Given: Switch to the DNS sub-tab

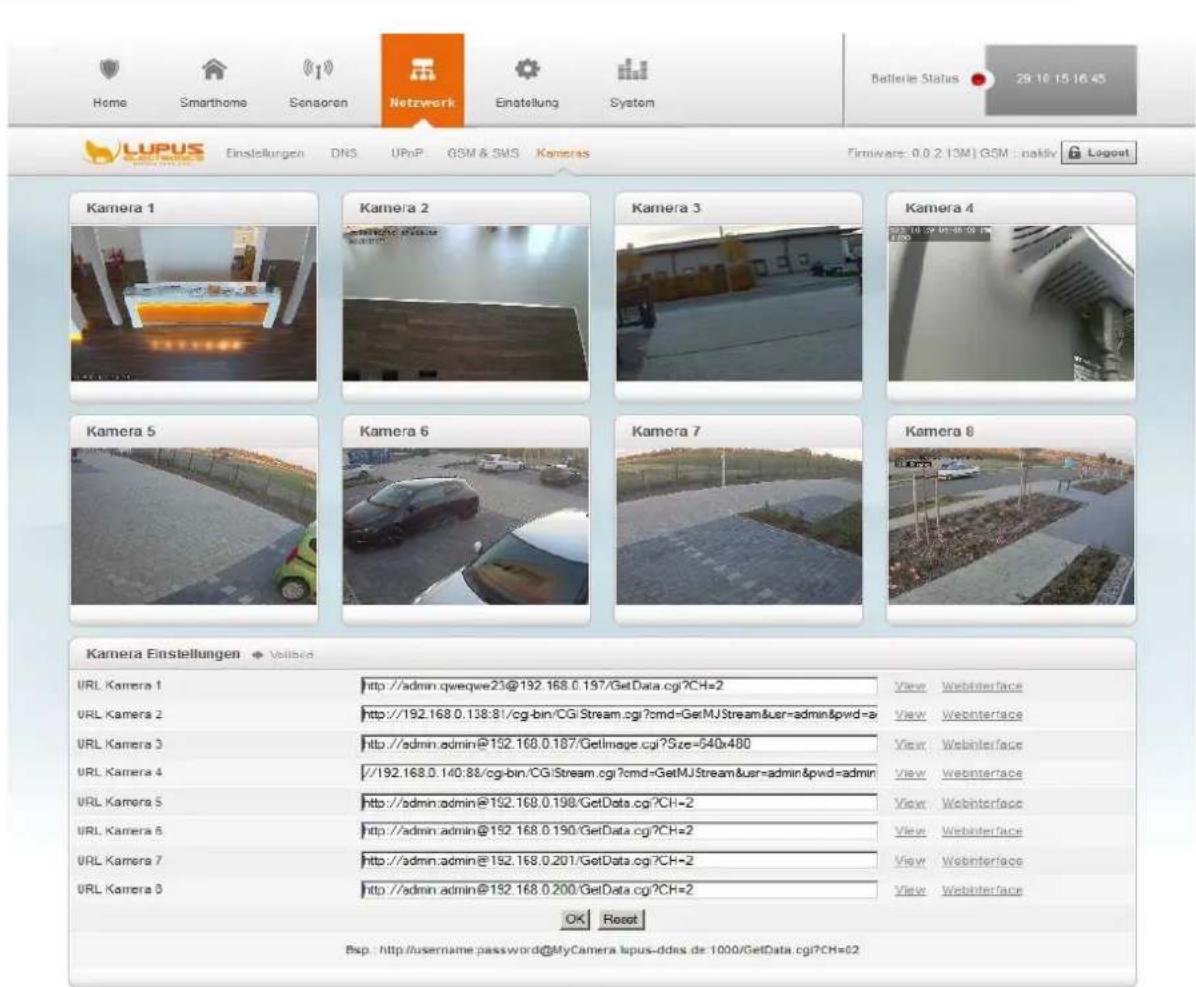Looking at the screenshot, I should [344, 153].
